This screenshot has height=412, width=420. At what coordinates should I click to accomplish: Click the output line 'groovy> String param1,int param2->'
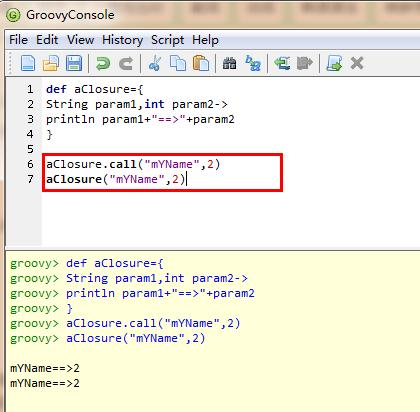pos(129,278)
